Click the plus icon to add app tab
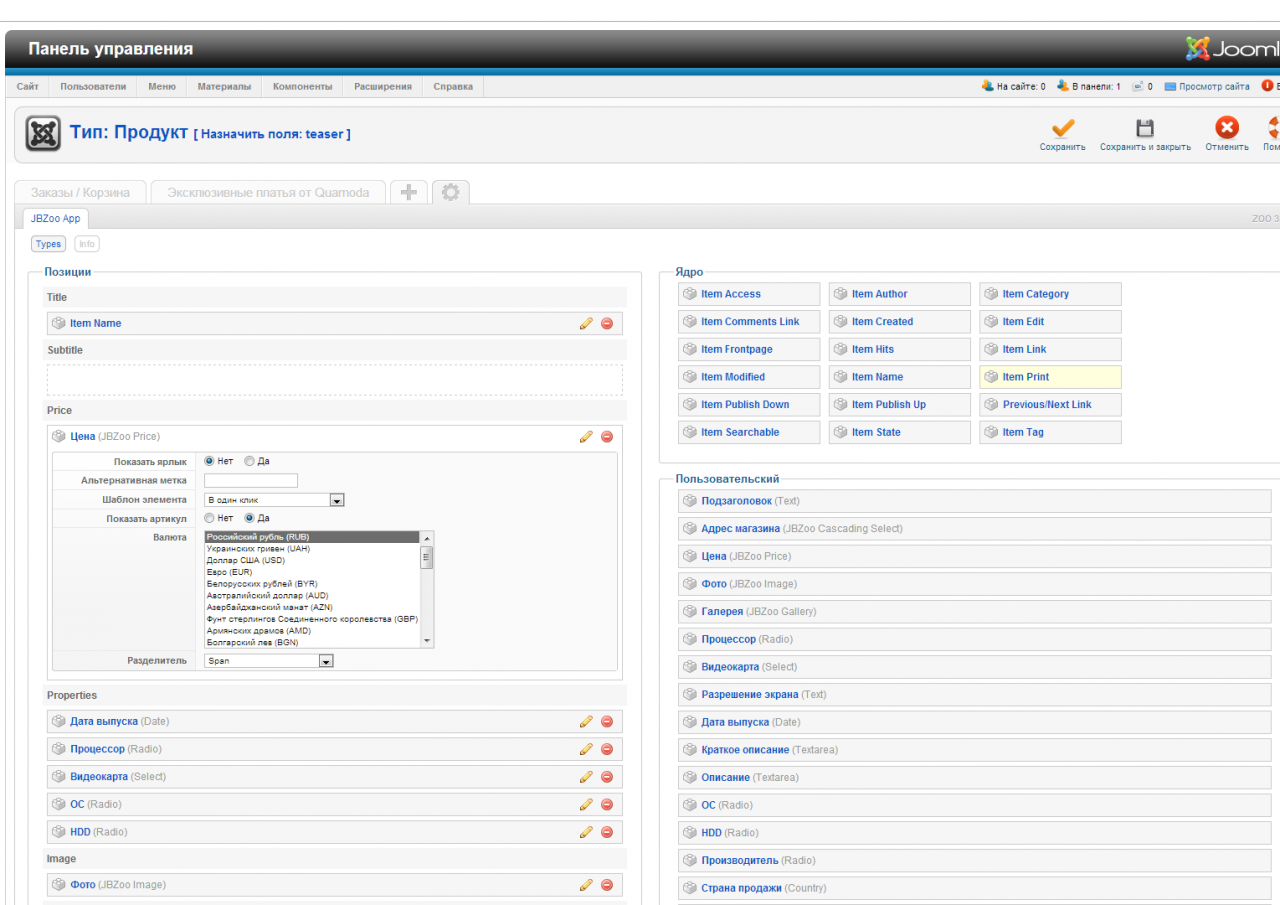The height and width of the screenshot is (905, 1280). (408, 192)
